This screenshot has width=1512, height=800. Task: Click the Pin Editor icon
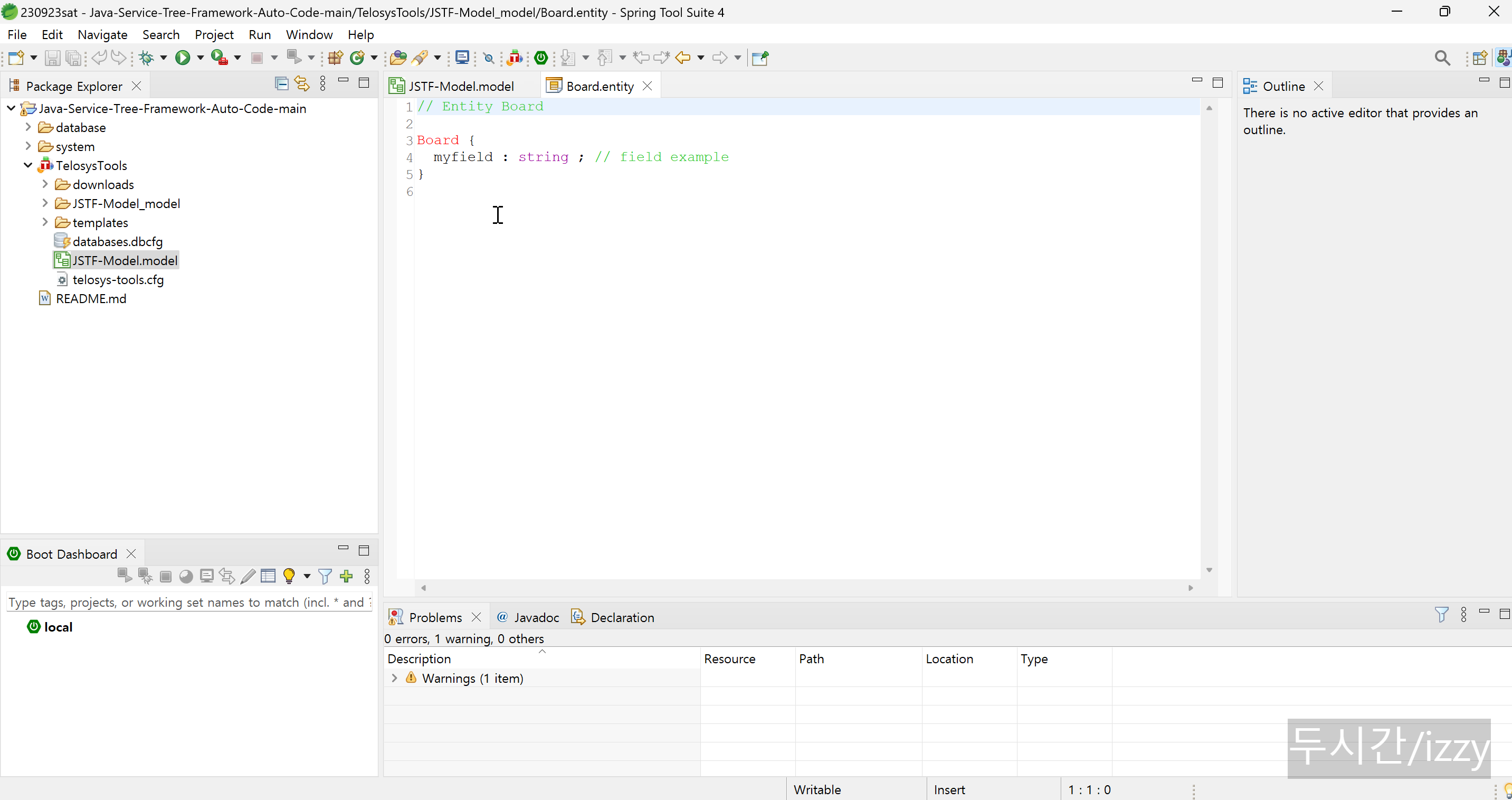pyautogui.click(x=760, y=58)
